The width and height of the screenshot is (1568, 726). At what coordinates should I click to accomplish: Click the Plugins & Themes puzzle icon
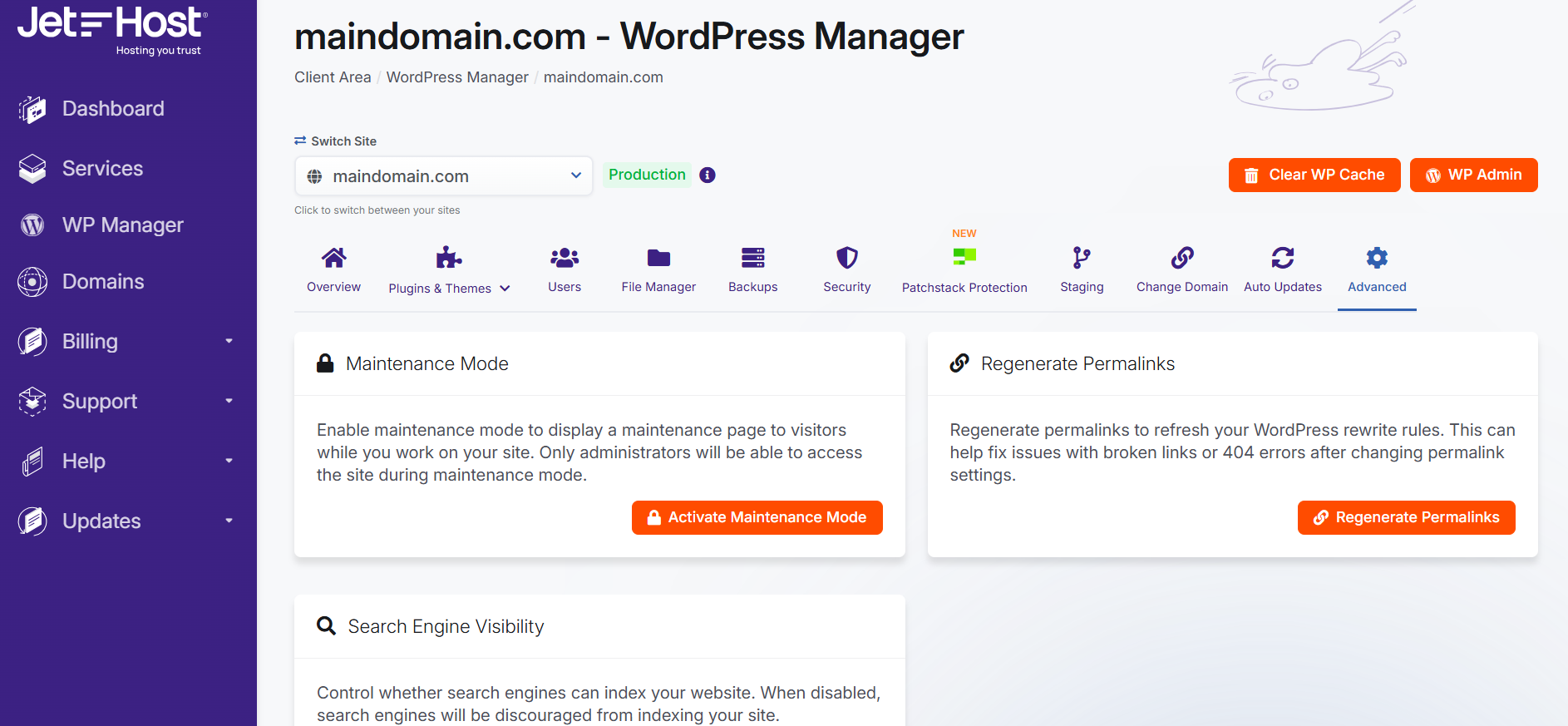point(449,258)
